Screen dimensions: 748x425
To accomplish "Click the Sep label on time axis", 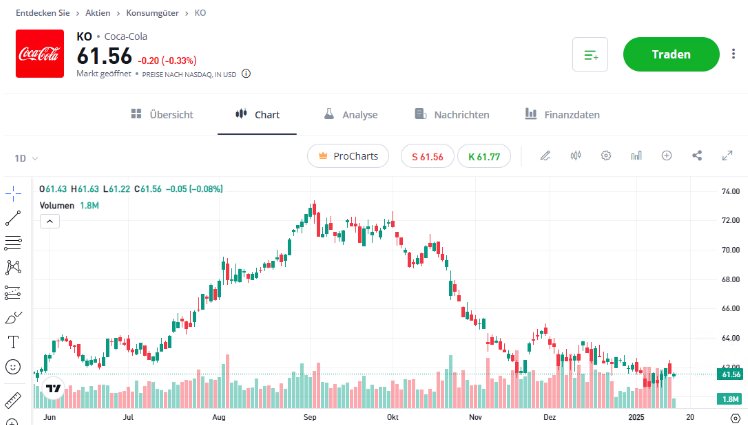I will tap(310, 417).
